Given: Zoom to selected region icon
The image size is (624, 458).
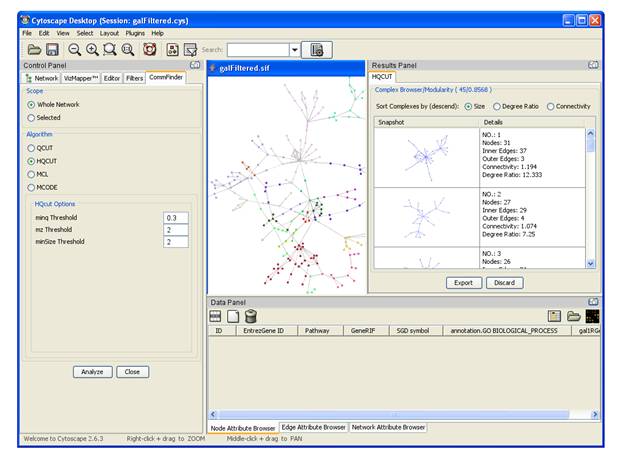Looking at the screenshot, I should [x=110, y=50].
